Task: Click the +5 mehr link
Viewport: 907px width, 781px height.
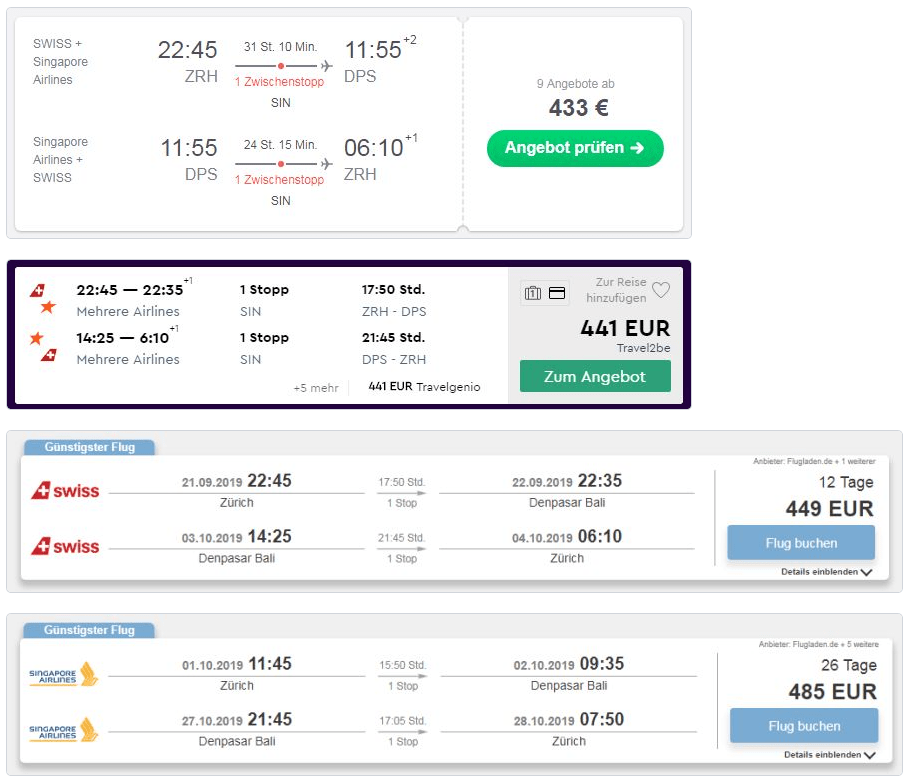Action: click(316, 388)
